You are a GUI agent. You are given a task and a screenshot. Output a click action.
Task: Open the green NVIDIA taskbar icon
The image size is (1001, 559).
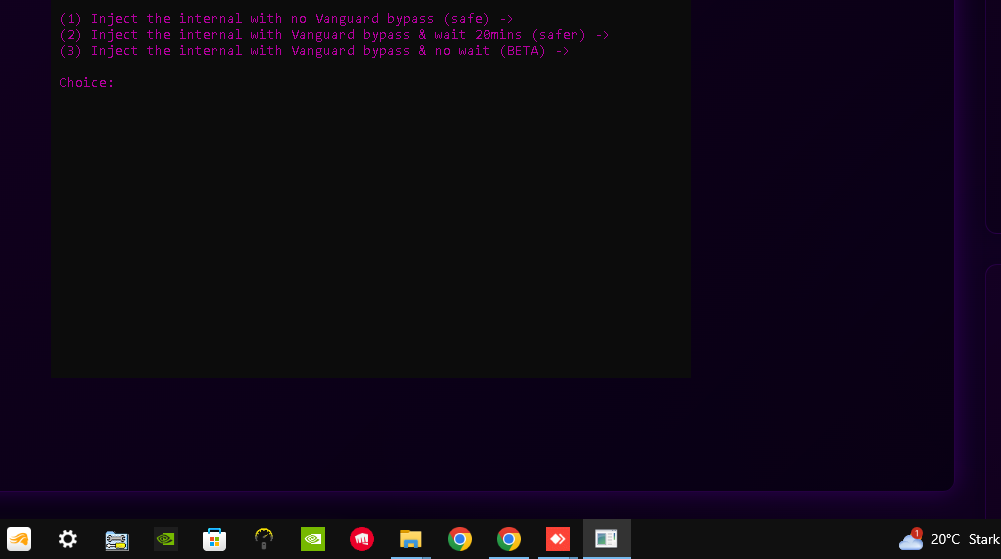tap(313, 539)
